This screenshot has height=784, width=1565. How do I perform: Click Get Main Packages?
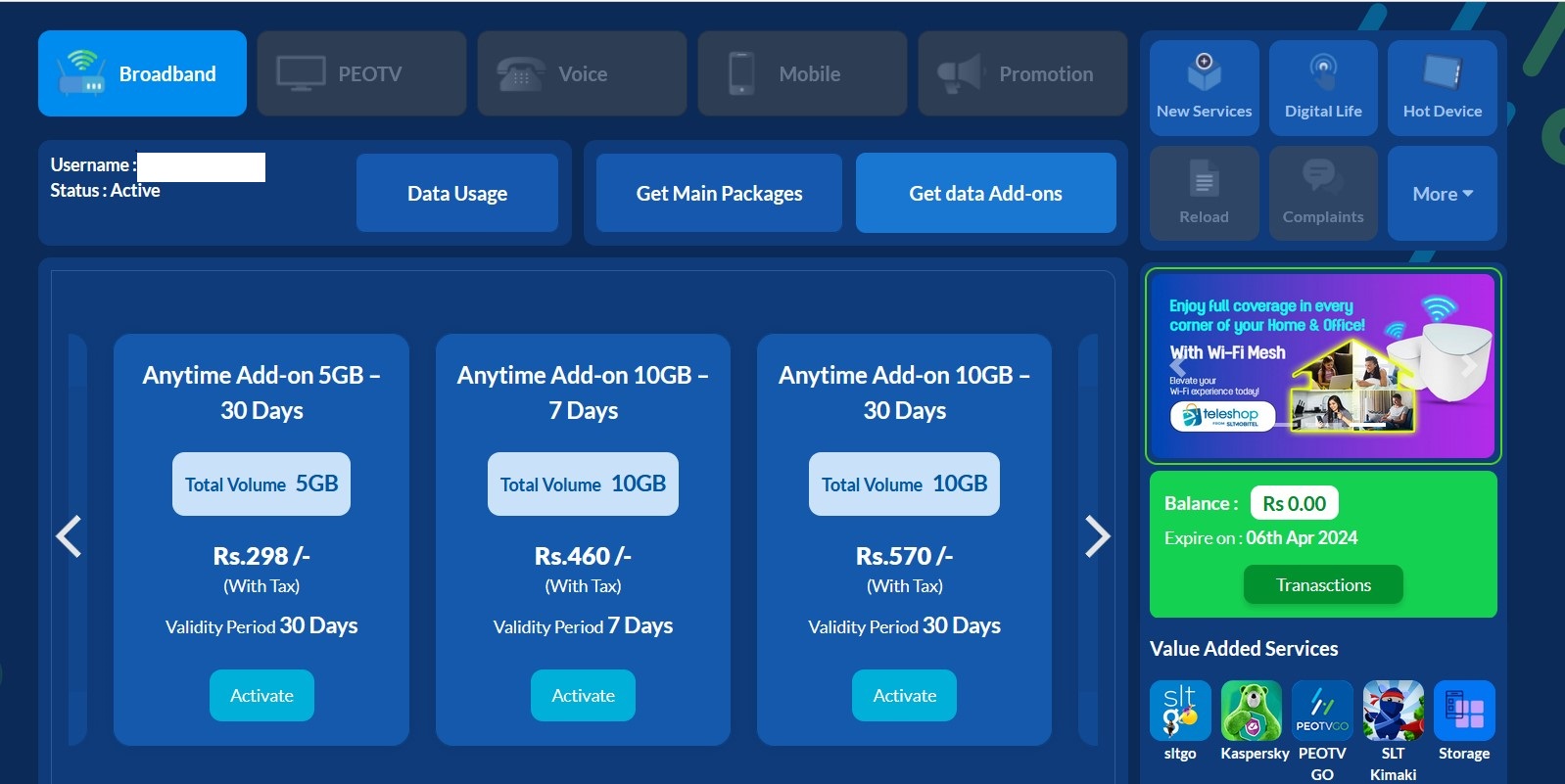(719, 193)
